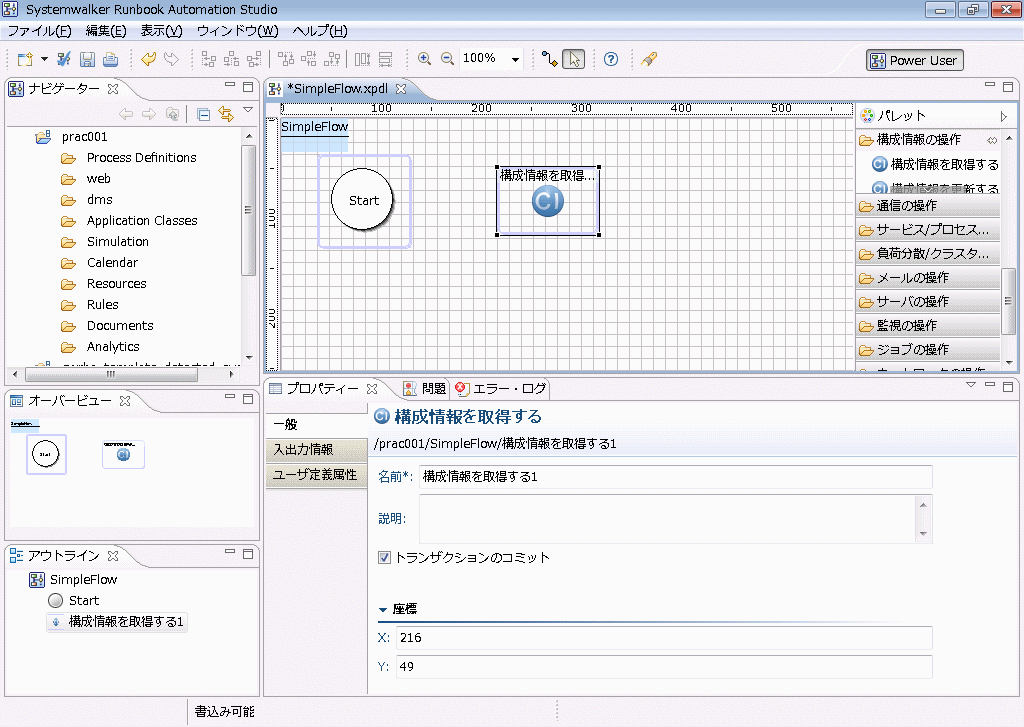1024x727 pixels.
Task: Click the Redo arrow icon
Action: click(171, 59)
